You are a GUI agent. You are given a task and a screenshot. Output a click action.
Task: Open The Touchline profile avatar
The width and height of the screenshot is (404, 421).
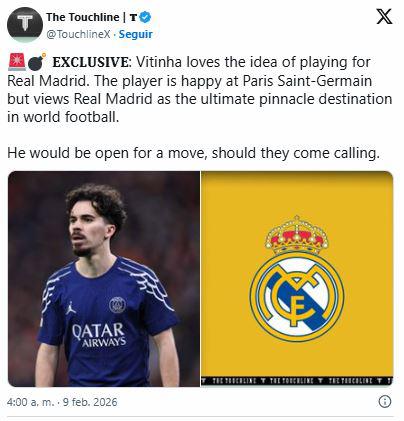[x=25, y=25]
